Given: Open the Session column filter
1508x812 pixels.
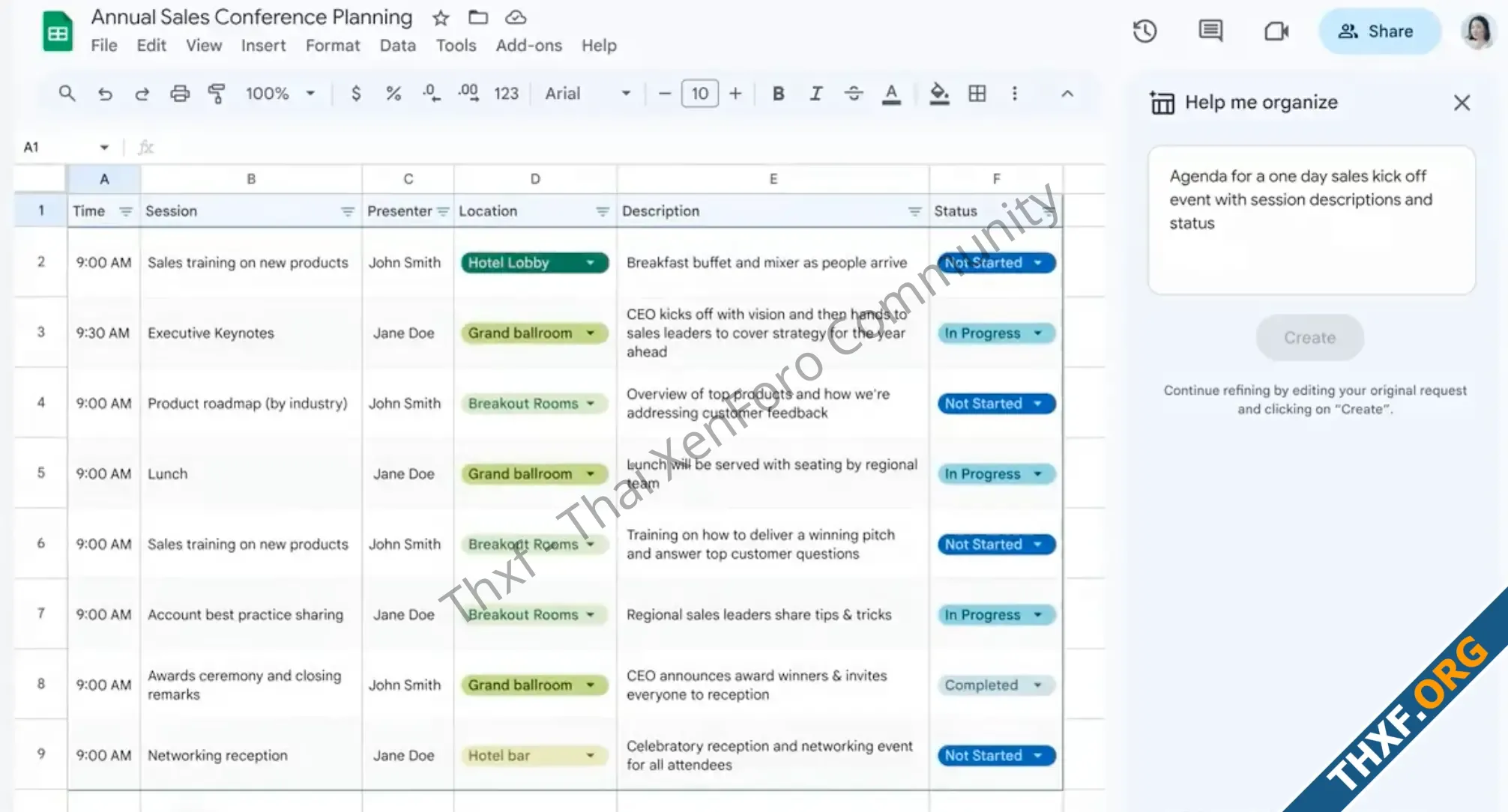Looking at the screenshot, I should [347, 211].
